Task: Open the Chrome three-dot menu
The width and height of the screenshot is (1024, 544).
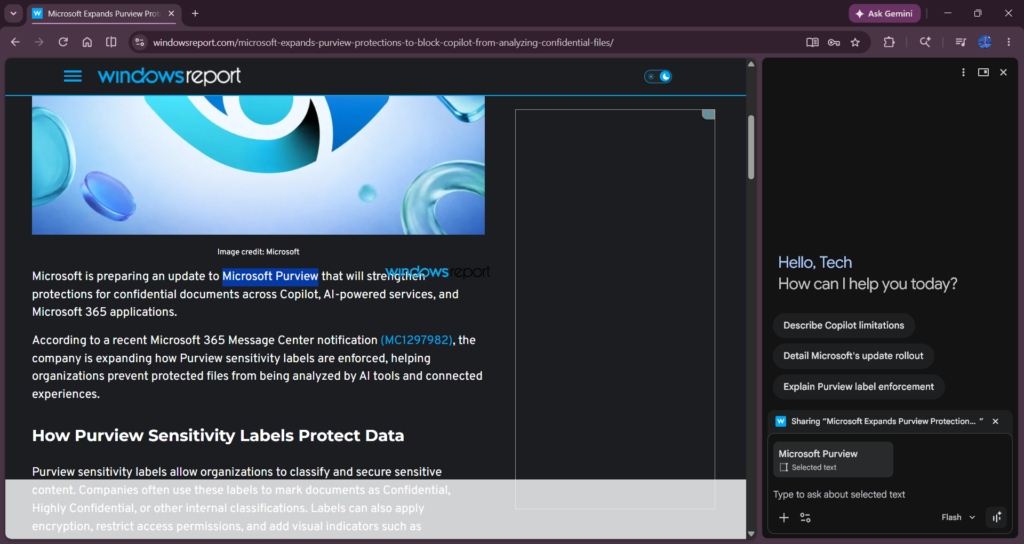Action: point(1009,42)
